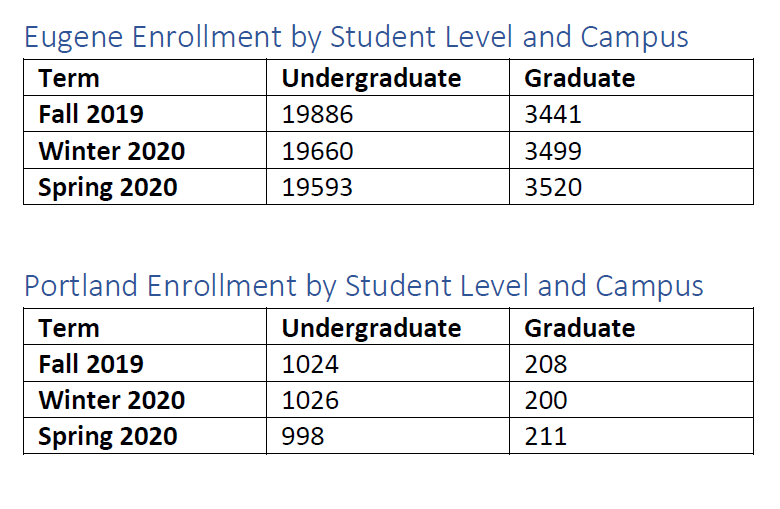
Task: Select the cell with value 3499
Action: 553,151
